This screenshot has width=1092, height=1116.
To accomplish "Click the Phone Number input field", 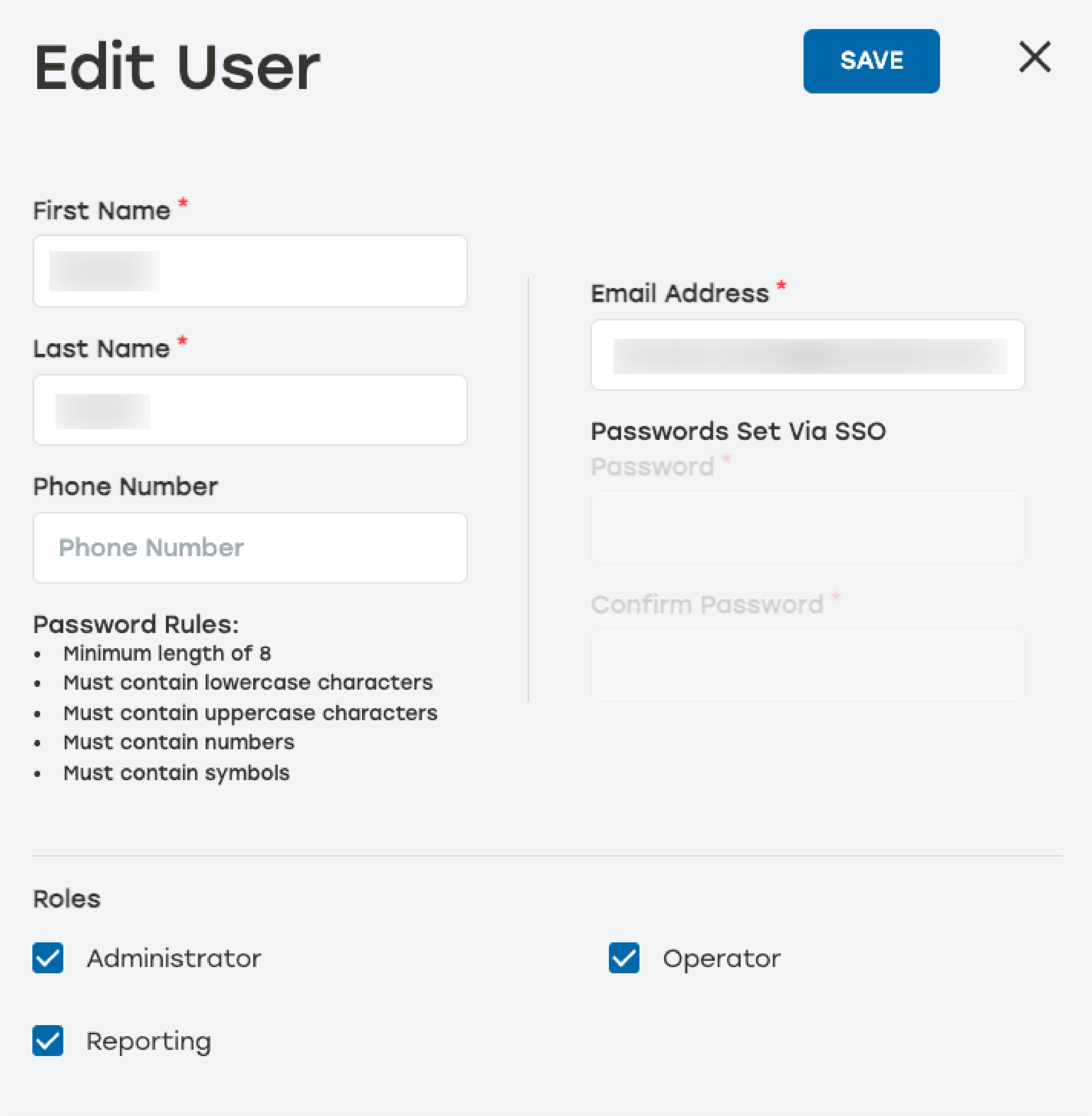I will [x=249, y=548].
